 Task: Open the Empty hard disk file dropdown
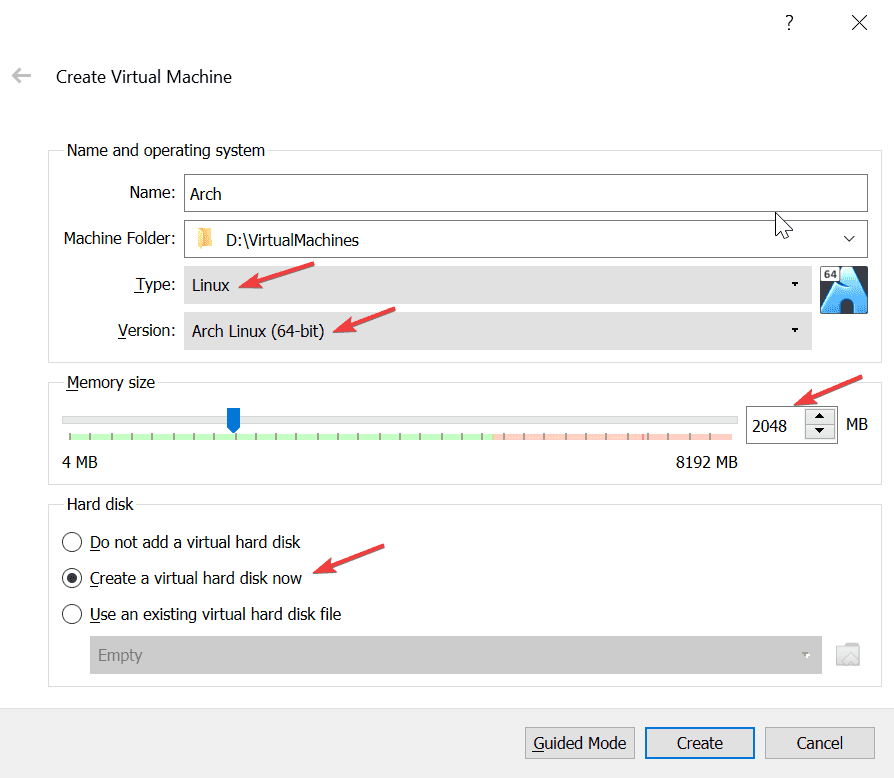456,655
